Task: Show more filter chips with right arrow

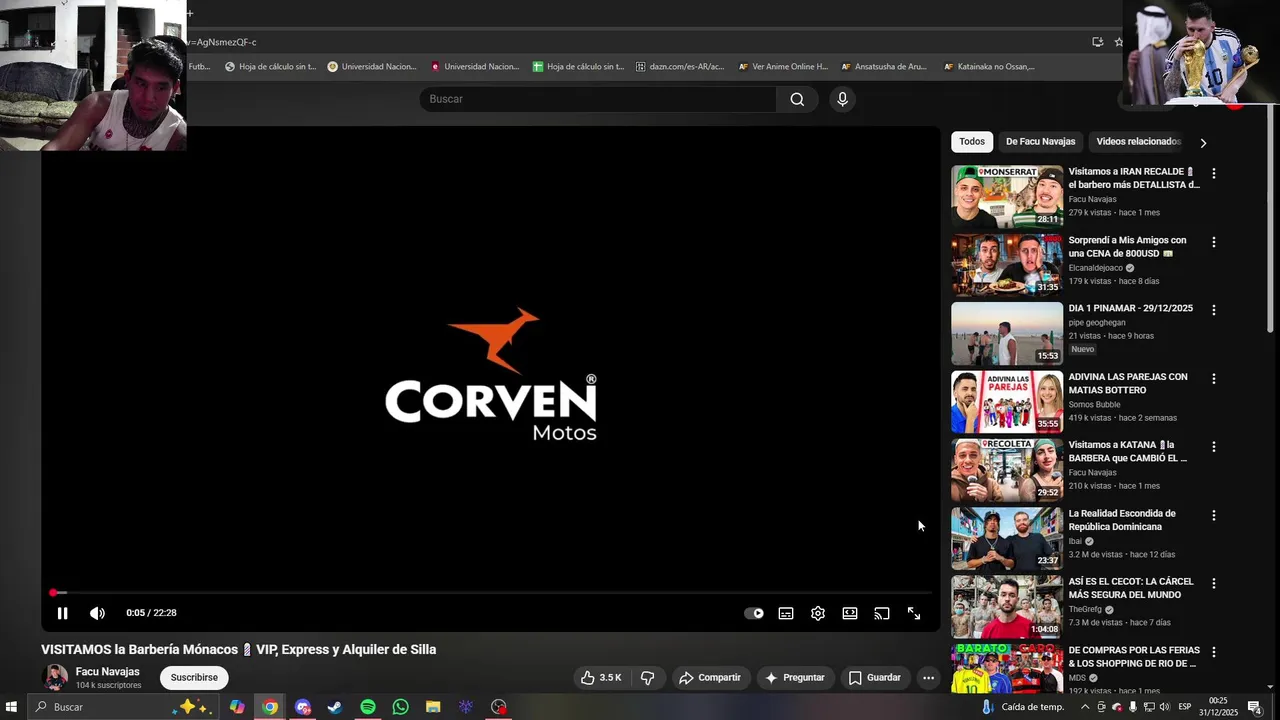Action: pyautogui.click(x=1203, y=143)
